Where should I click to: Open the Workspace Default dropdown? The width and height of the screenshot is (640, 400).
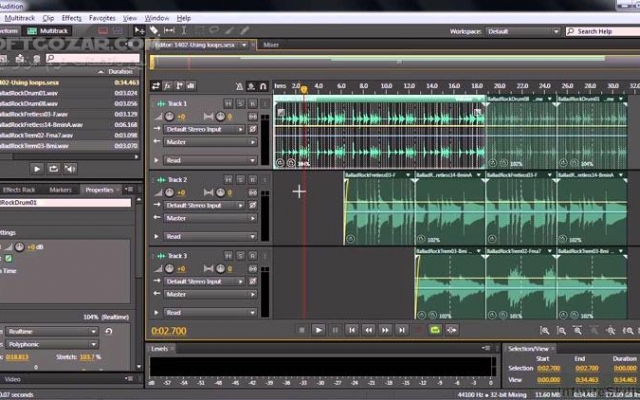pyautogui.click(x=523, y=31)
